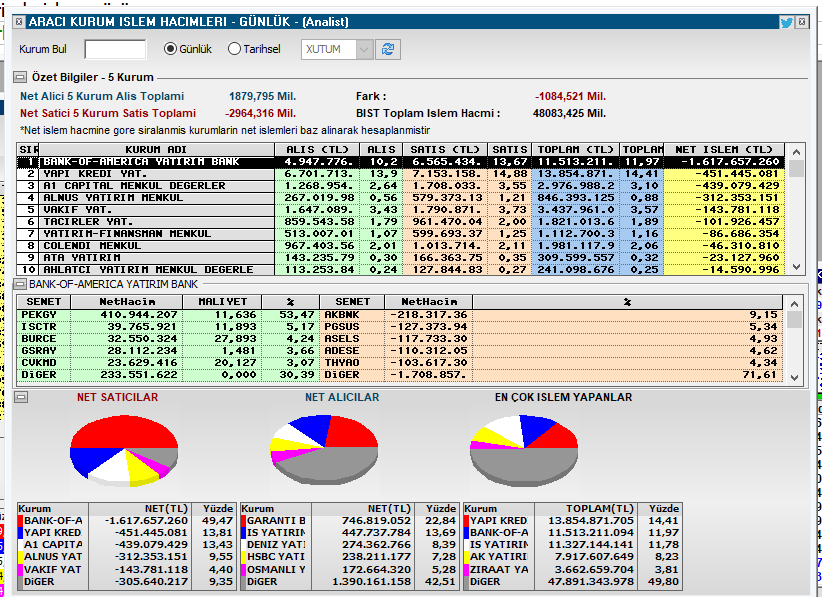The image size is (822, 597).
Task: Click red swatch beside GARANTI B legend entry
Action: (x=243, y=520)
